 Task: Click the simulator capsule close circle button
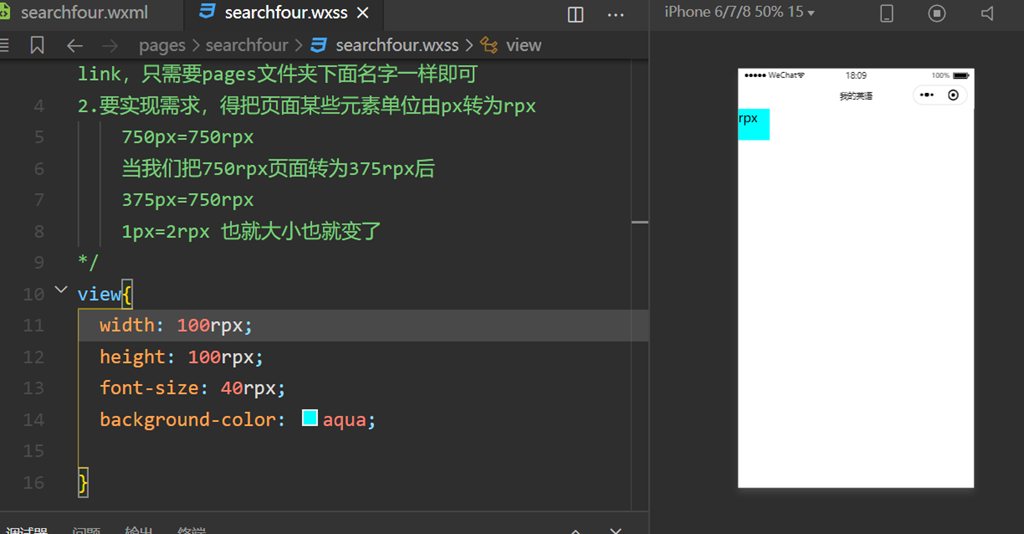coord(953,95)
